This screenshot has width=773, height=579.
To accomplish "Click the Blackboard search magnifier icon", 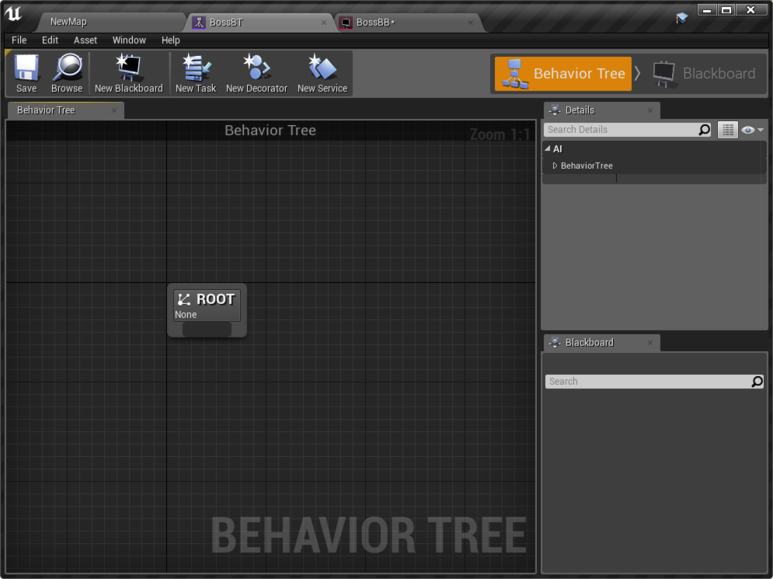I will click(757, 381).
